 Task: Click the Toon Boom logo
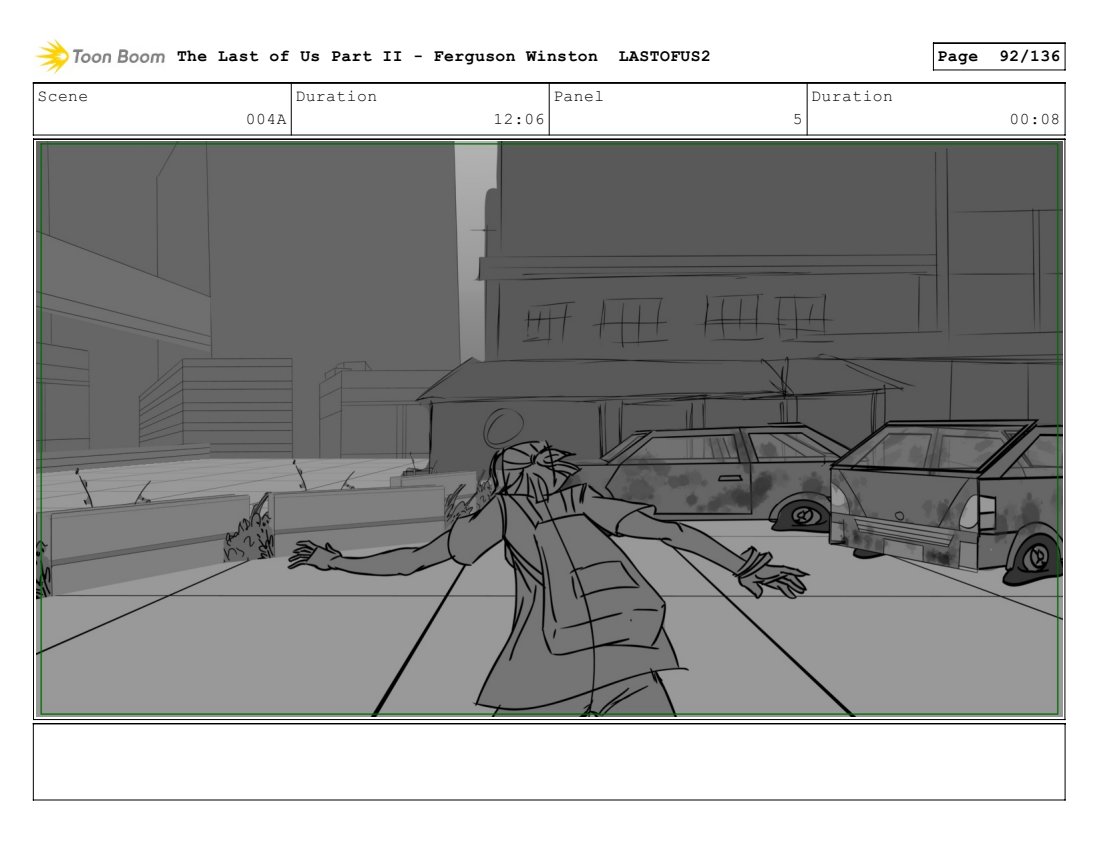click(x=100, y=56)
